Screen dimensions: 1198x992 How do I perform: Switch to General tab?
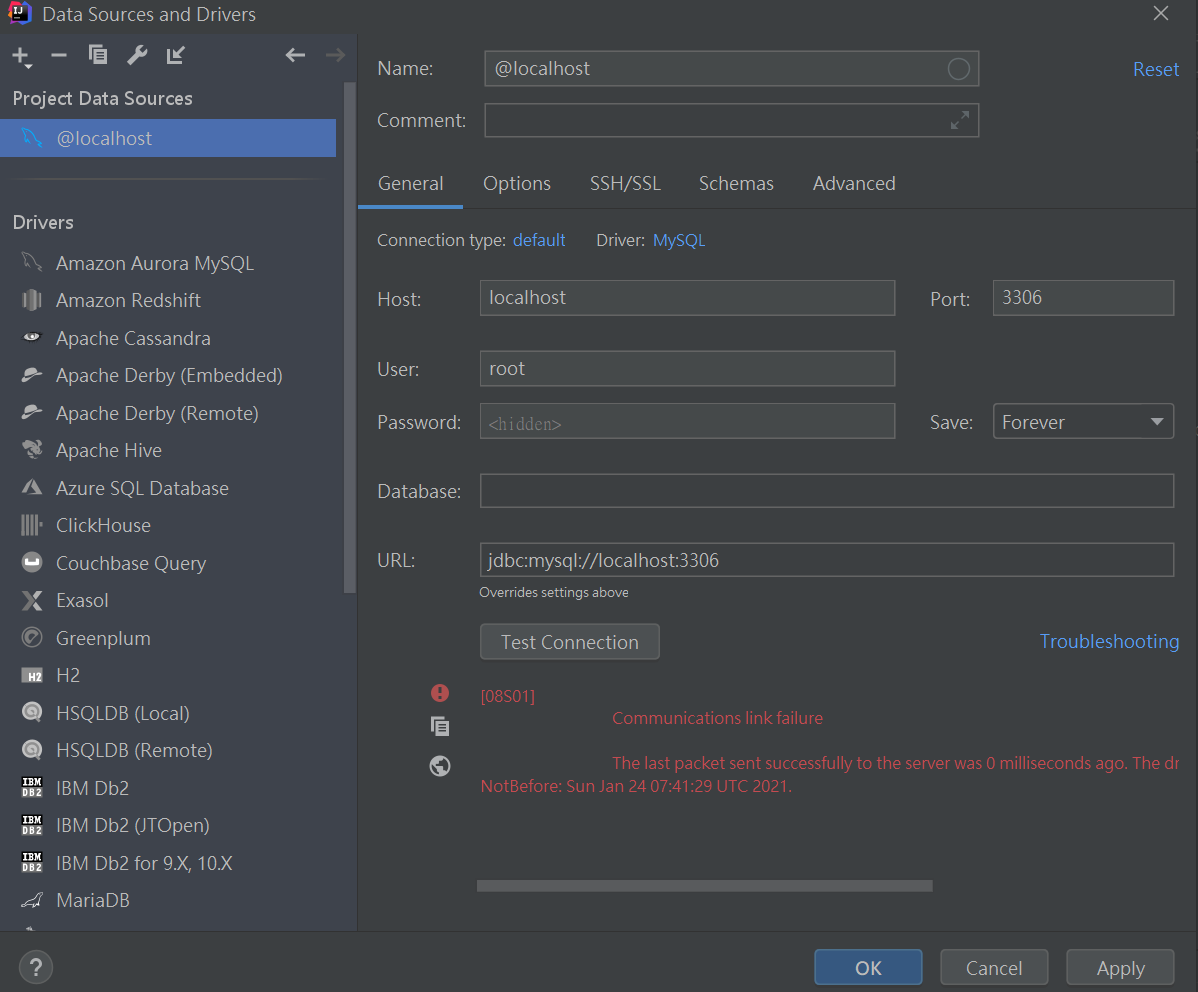click(410, 183)
